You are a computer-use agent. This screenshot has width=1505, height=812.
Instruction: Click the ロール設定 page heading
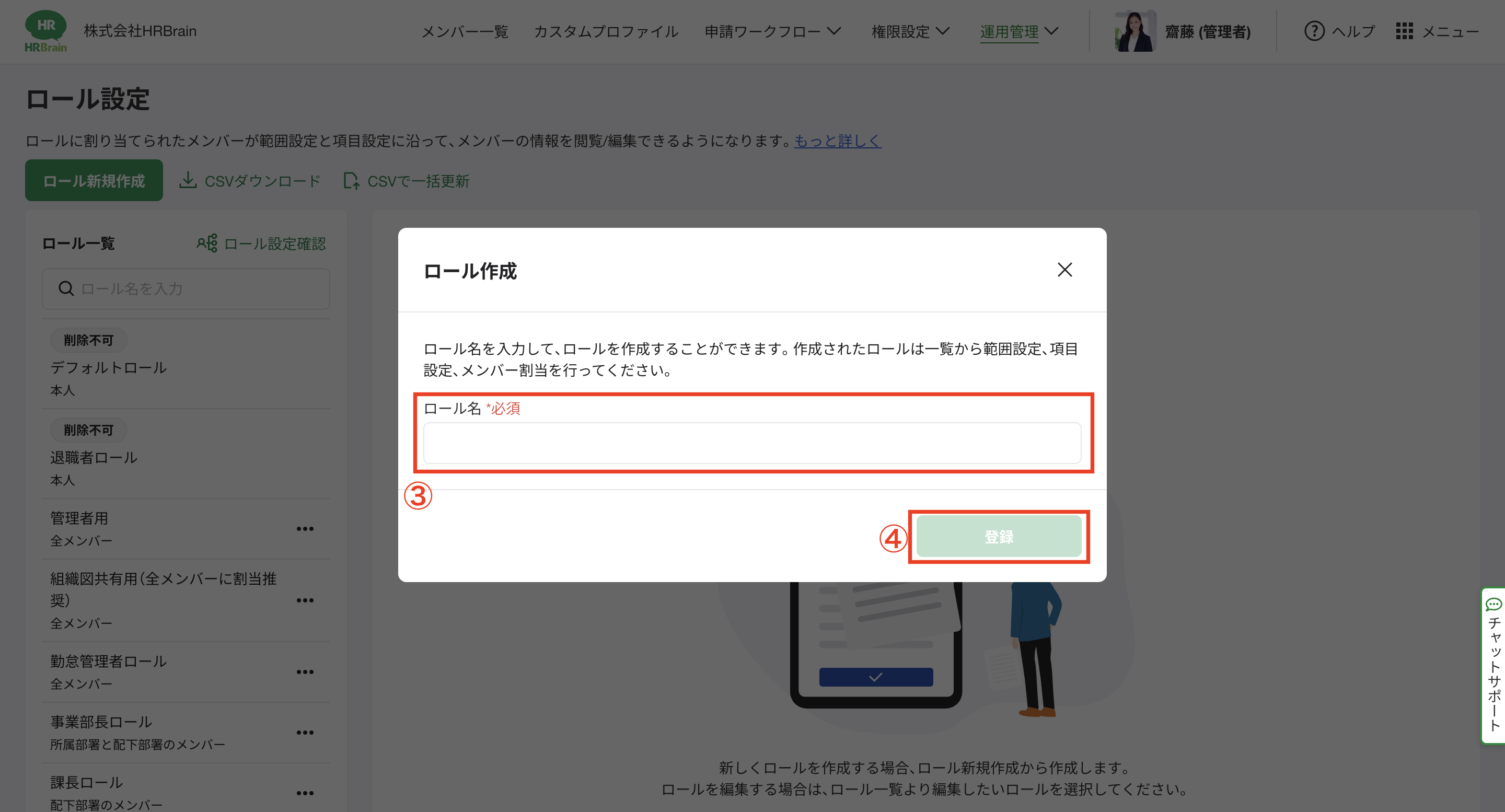[88, 99]
